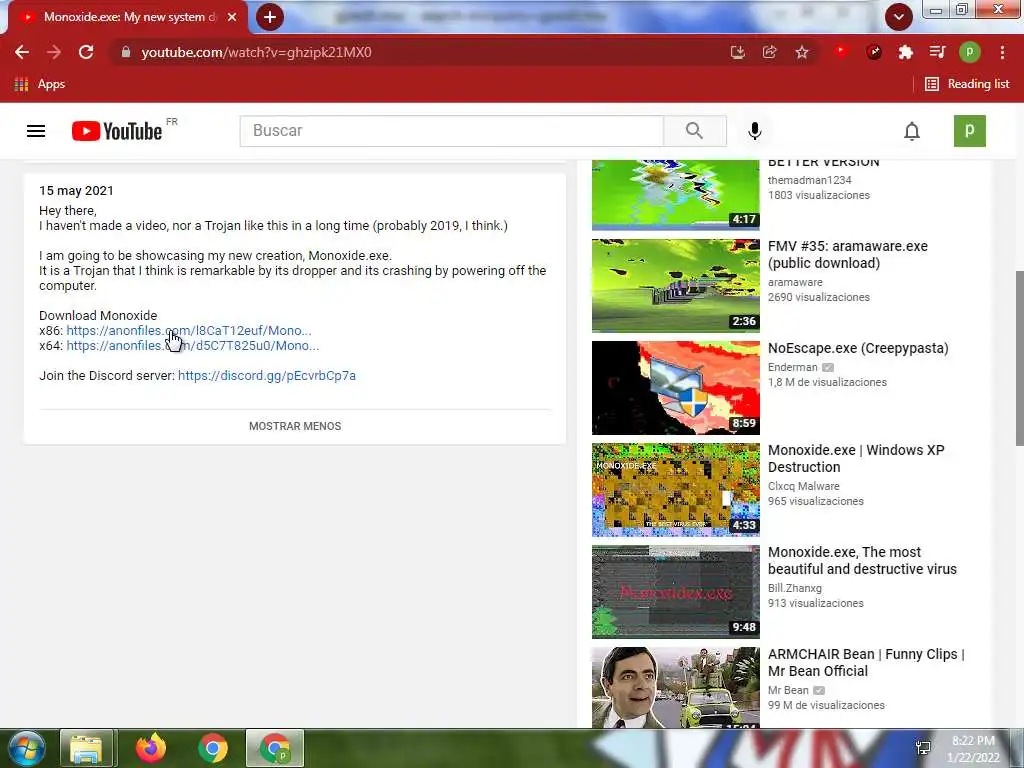The width and height of the screenshot is (1024, 768).
Task: Open the YouTube hamburger guide menu
Action: point(36,131)
